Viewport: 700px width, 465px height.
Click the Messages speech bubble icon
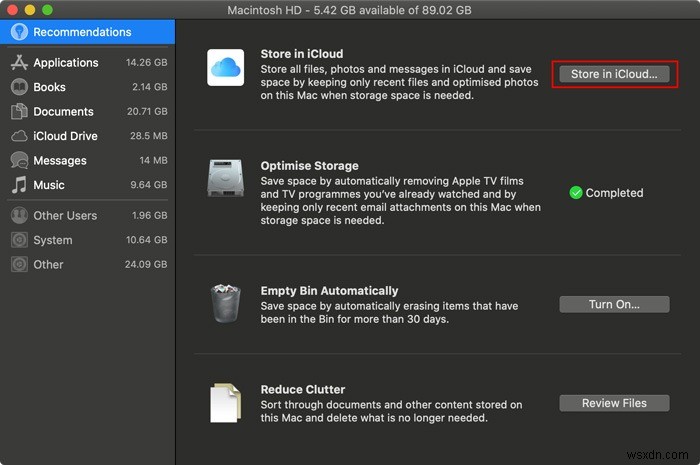pos(19,160)
